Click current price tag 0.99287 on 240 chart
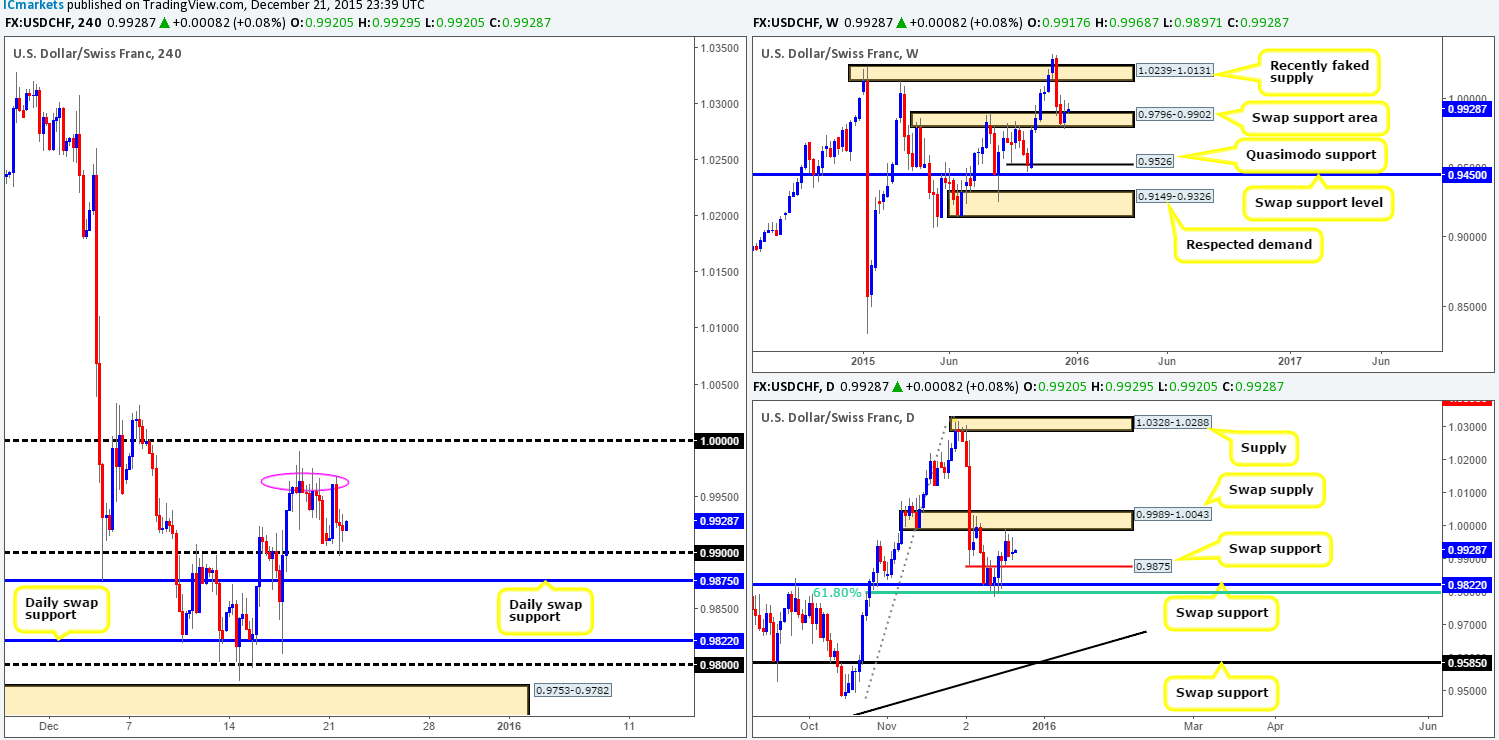Image resolution: width=1499 pixels, height=740 pixels. pos(719,520)
